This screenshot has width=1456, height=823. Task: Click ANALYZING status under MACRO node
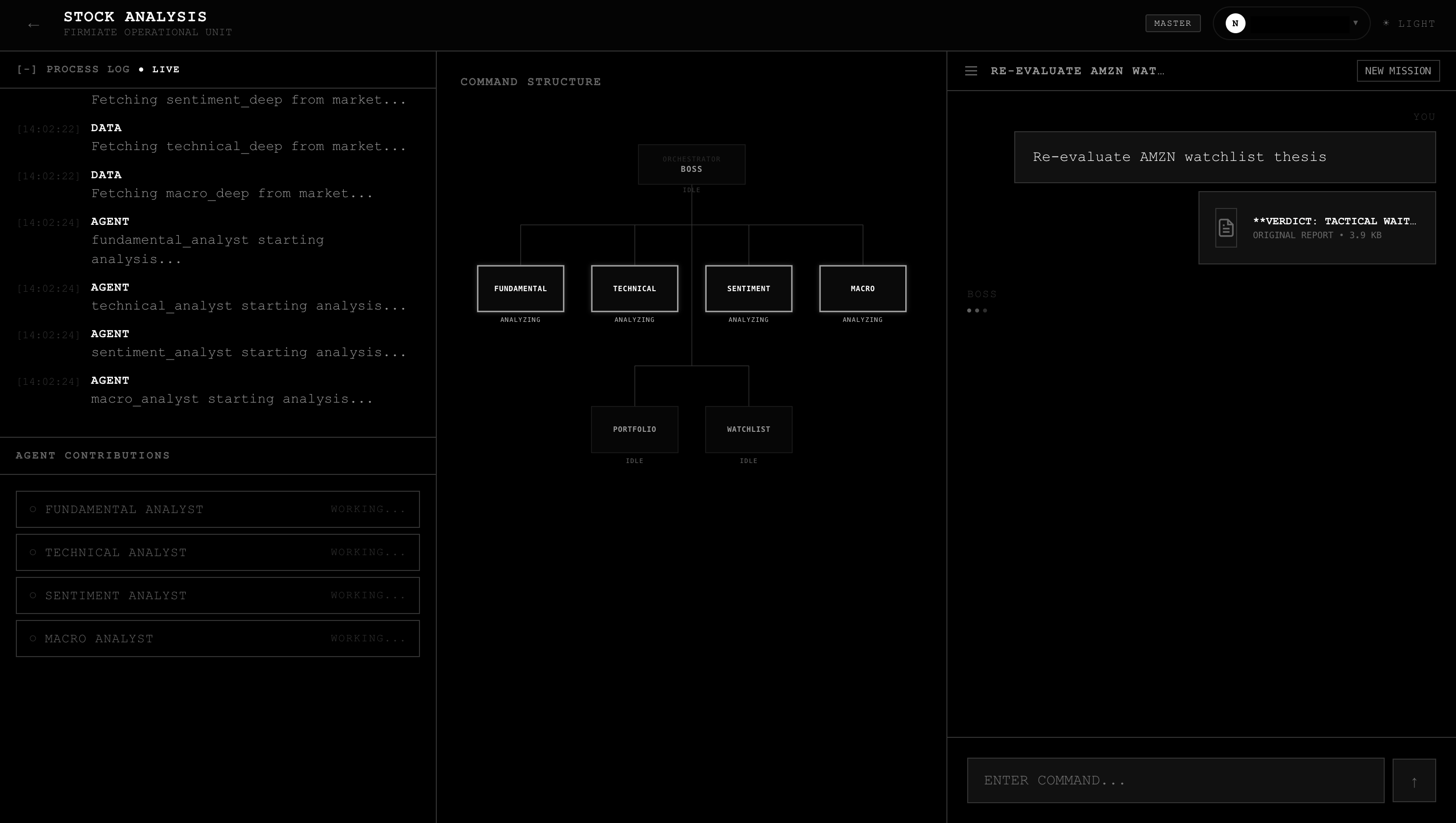[863, 320]
